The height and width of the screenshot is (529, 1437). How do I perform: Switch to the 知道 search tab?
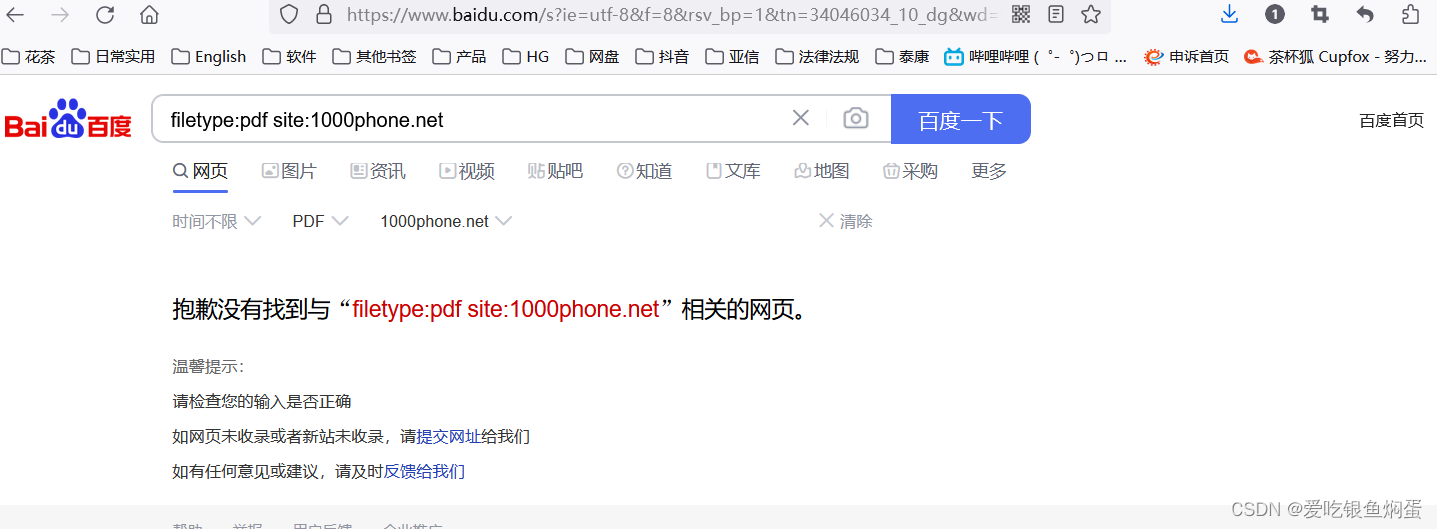pos(644,171)
